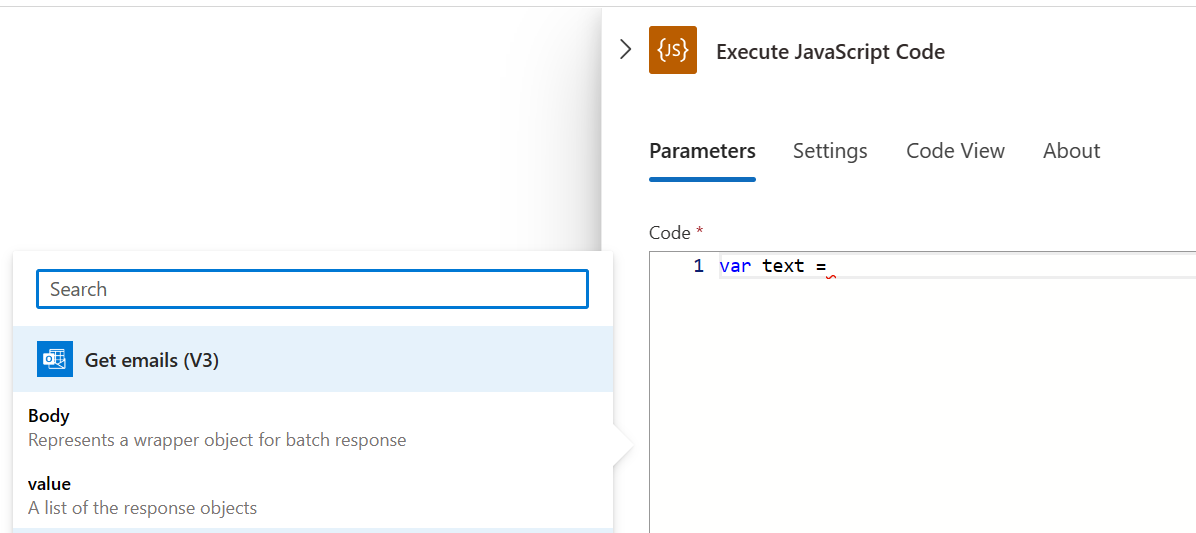
Task: Switch to the Settings tab
Action: (x=830, y=151)
